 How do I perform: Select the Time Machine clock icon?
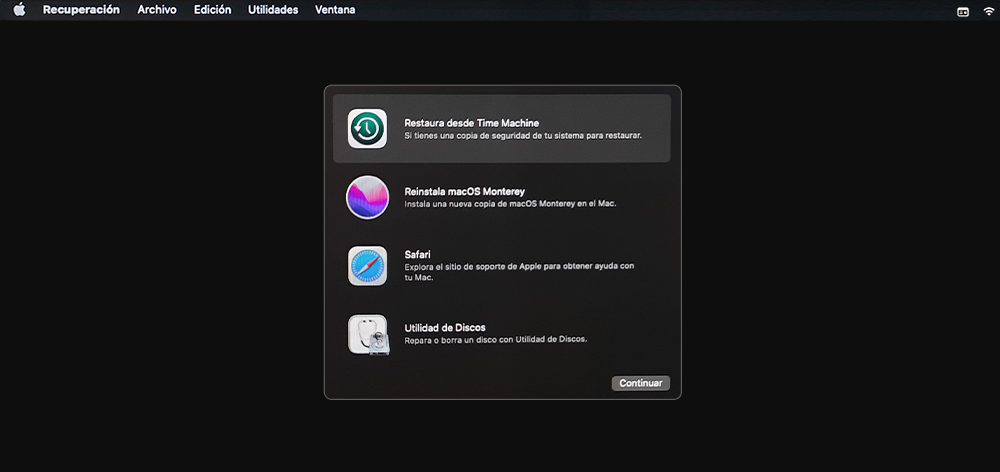click(x=367, y=128)
